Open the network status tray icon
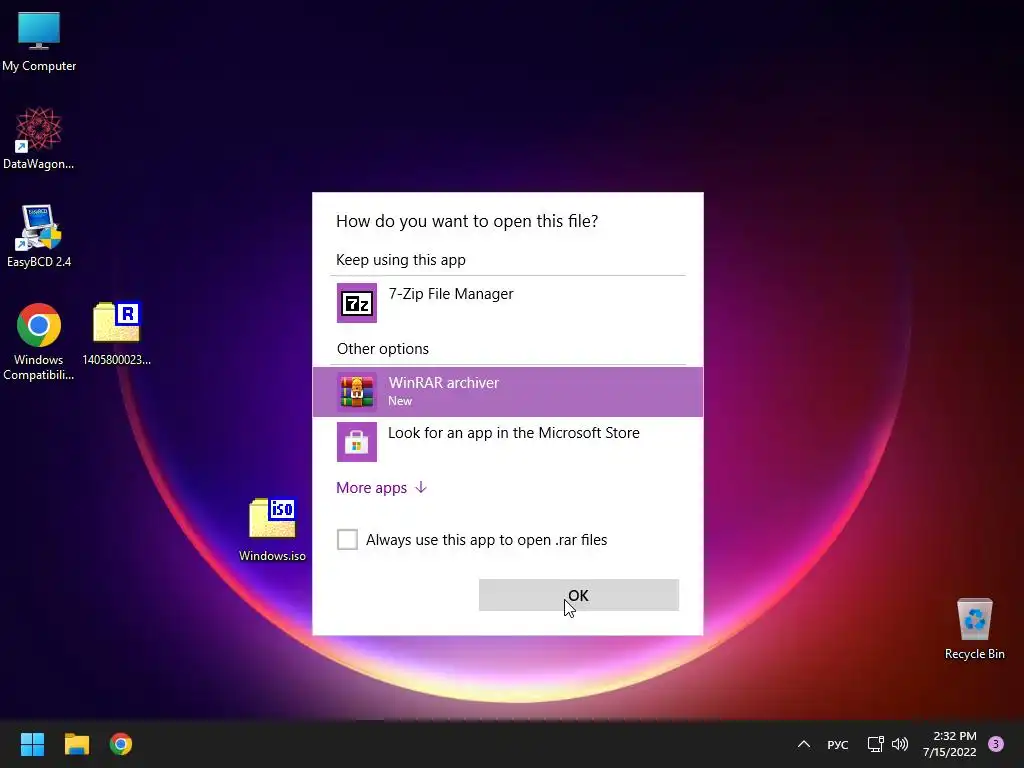Viewport: 1024px width, 768px height. 875,744
